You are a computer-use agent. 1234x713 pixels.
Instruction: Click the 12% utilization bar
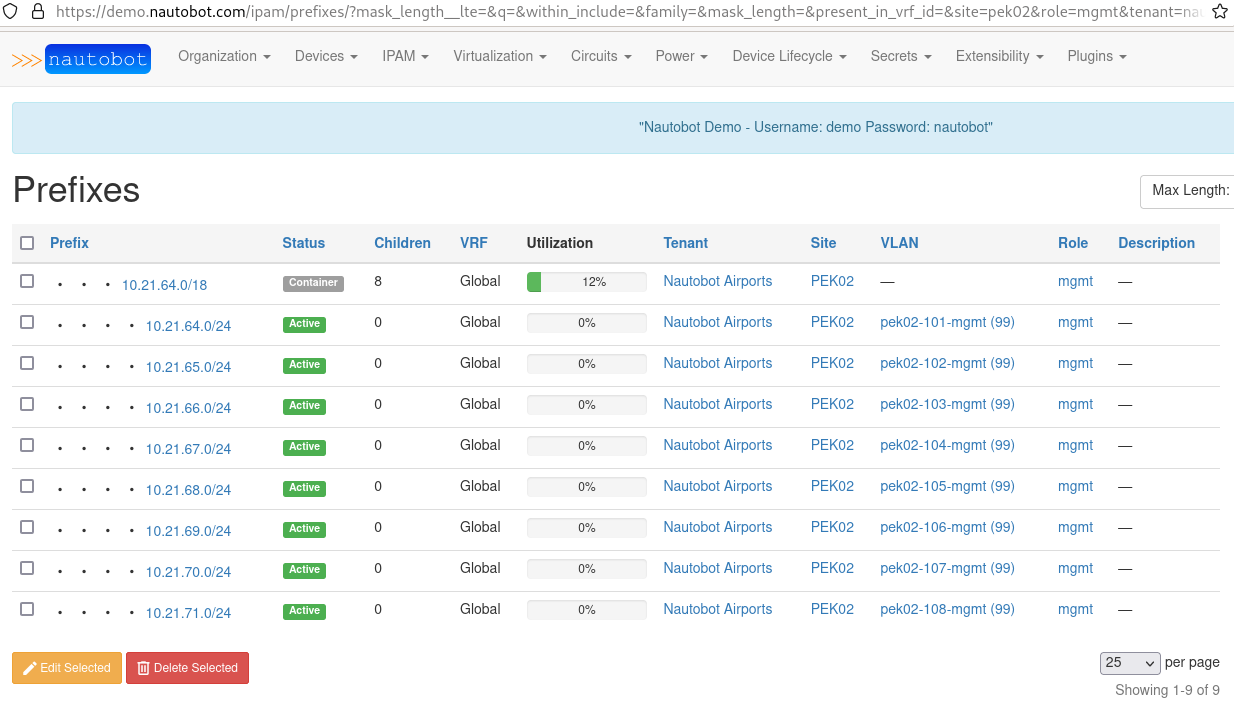click(587, 282)
